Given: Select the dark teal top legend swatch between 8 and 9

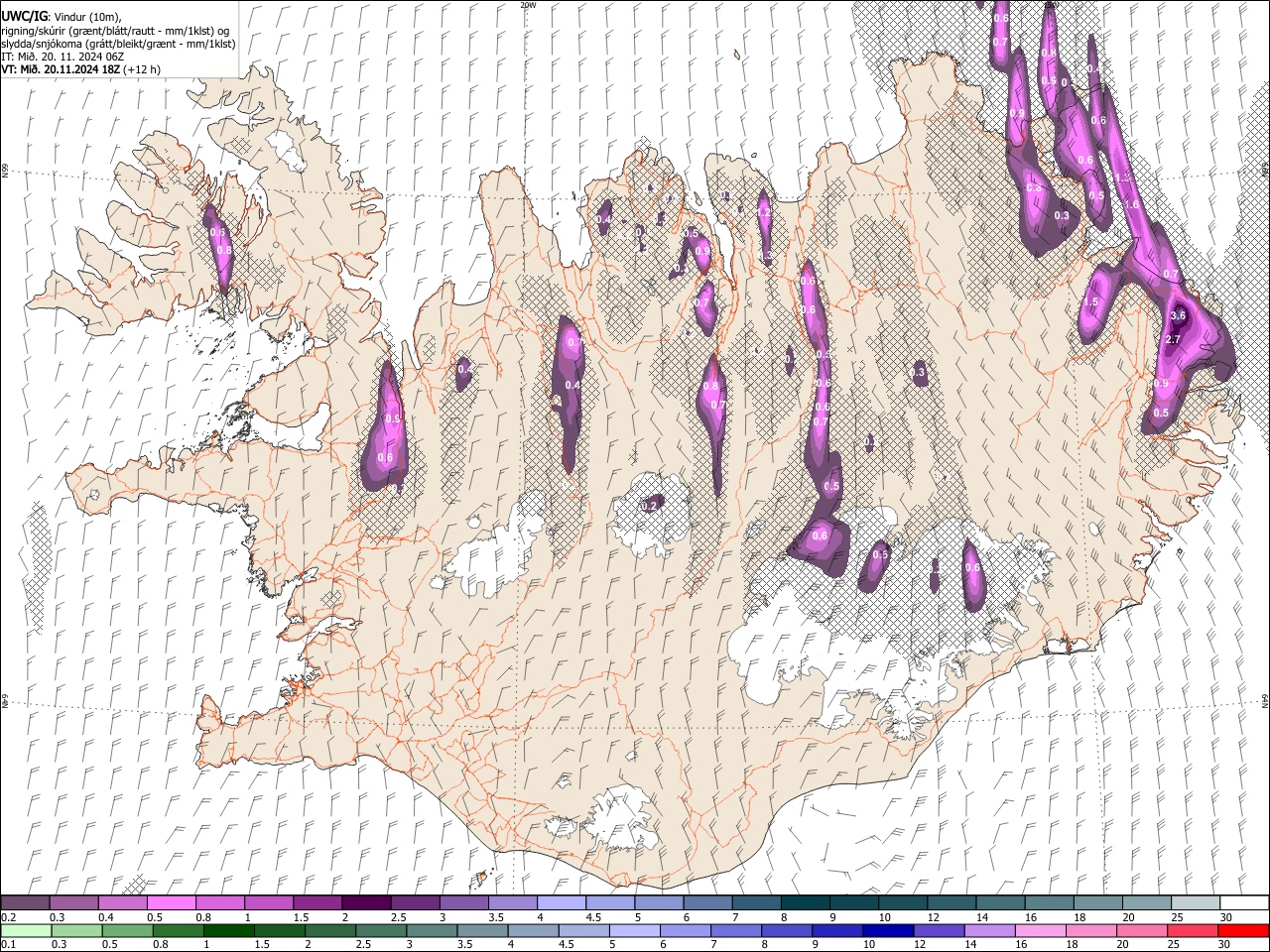Looking at the screenshot, I should (805, 903).
